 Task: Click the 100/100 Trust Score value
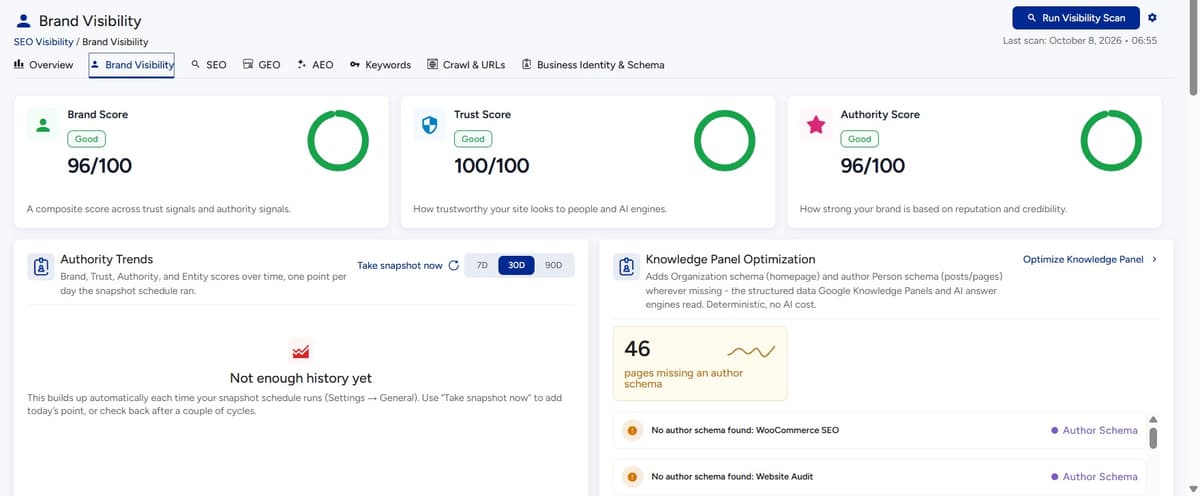point(492,166)
